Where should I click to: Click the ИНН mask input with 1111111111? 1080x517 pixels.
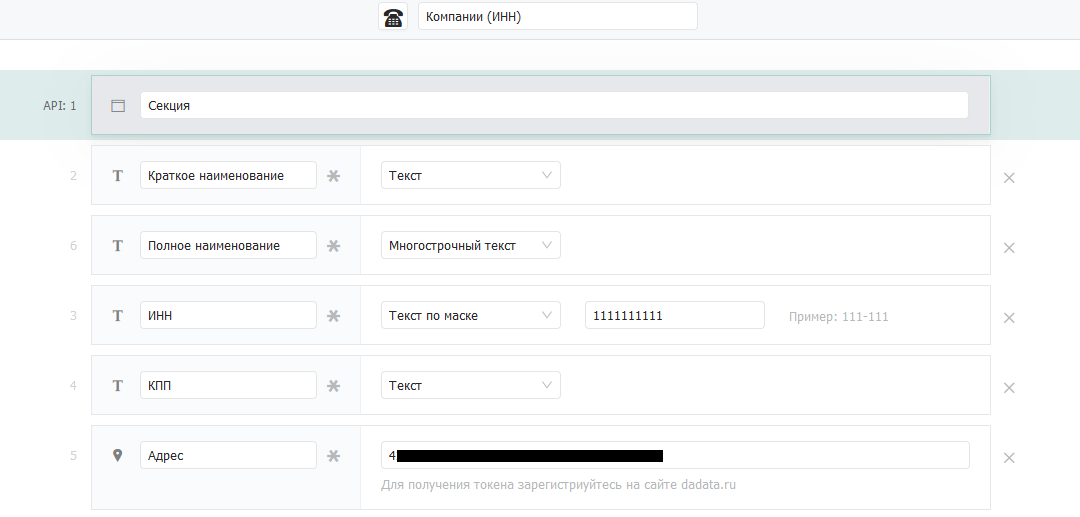click(674, 315)
